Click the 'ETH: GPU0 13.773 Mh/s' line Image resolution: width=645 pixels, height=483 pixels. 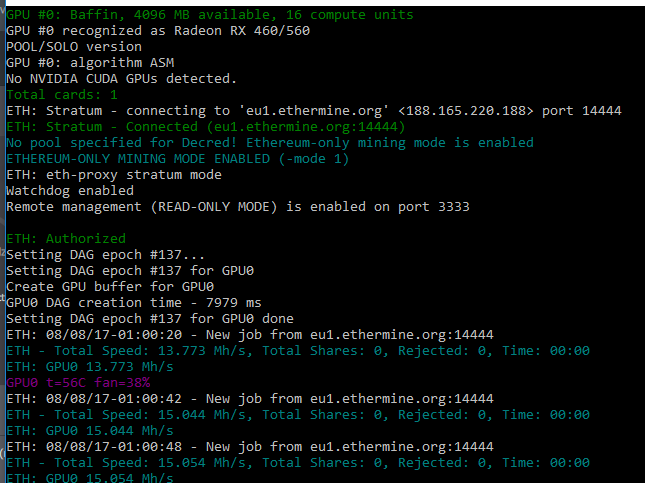90,368
